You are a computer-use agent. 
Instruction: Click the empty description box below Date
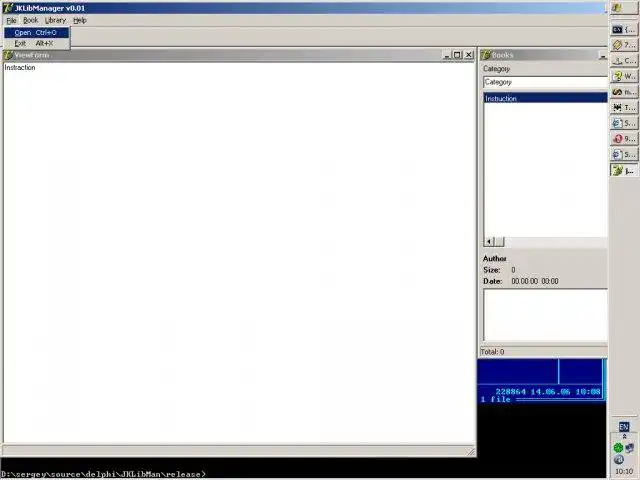[545, 315]
